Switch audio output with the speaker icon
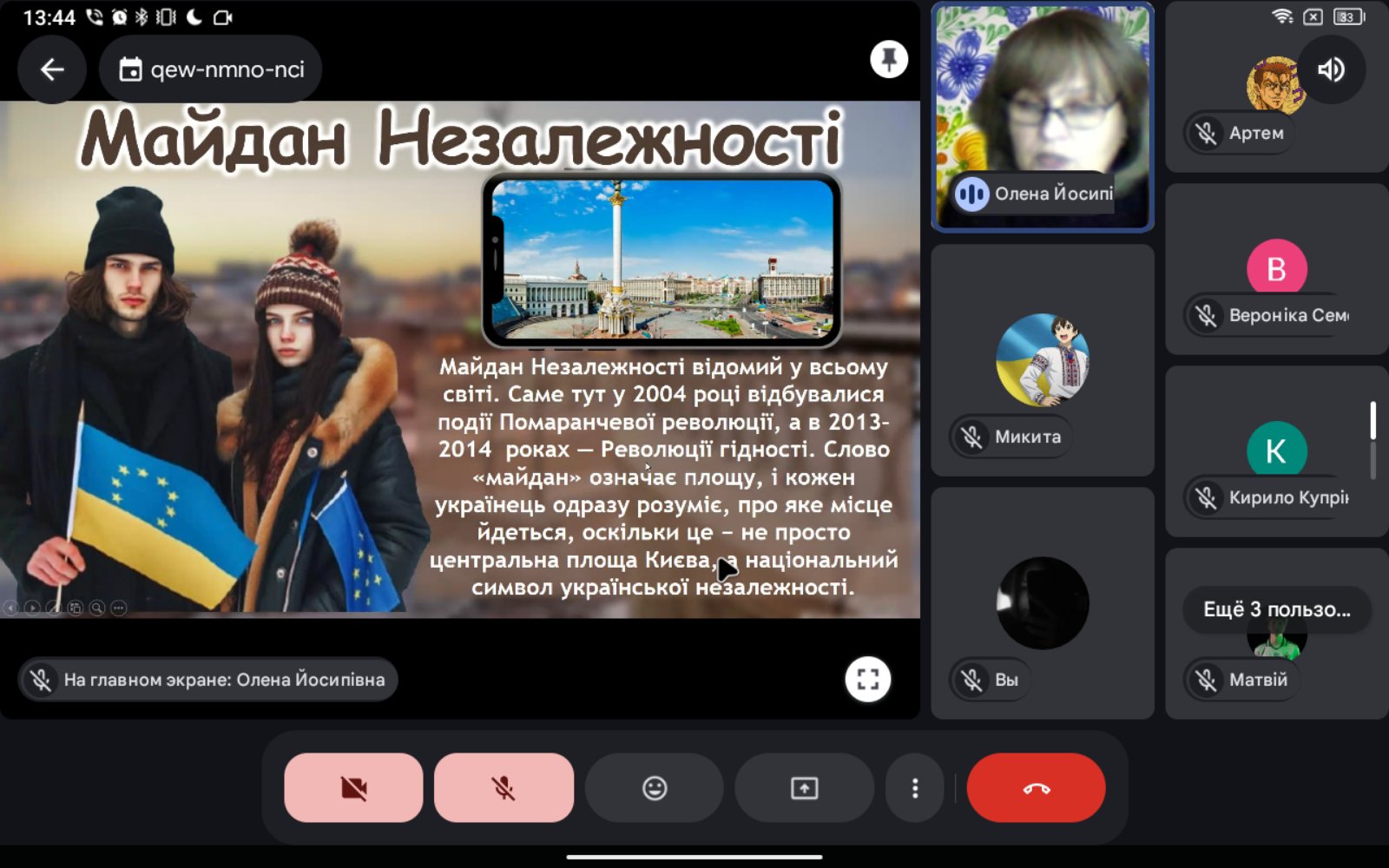The height and width of the screenshot is (868, 1389). tap(1331, 69)
